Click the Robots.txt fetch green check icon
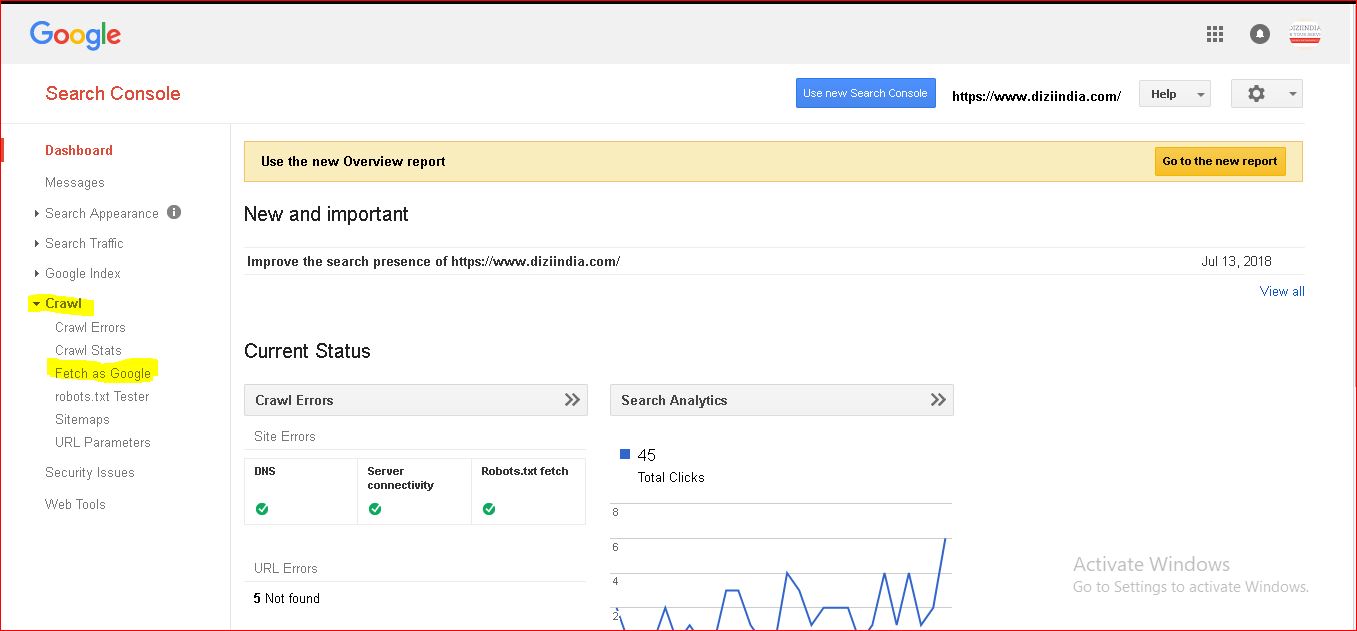 (489, 509)
